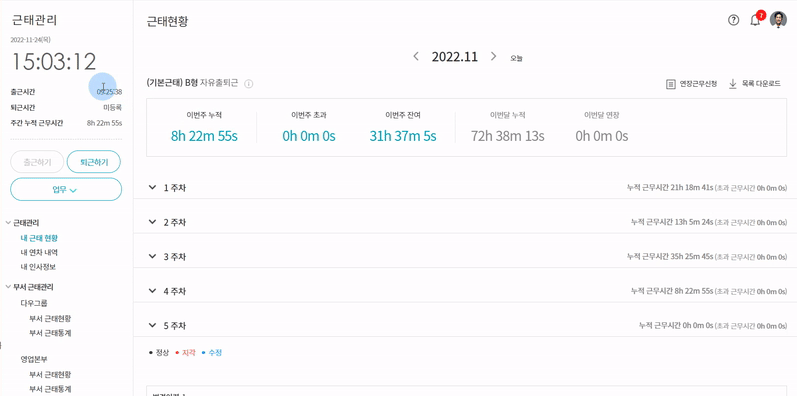Select the 영업본부 tree item
797x396 pixels.
click(x=34, y=359)
